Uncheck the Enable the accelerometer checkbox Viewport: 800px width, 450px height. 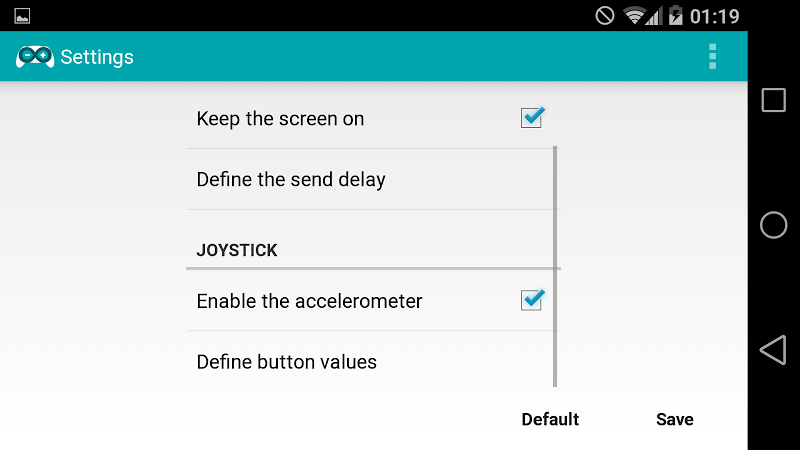point(532,299)
